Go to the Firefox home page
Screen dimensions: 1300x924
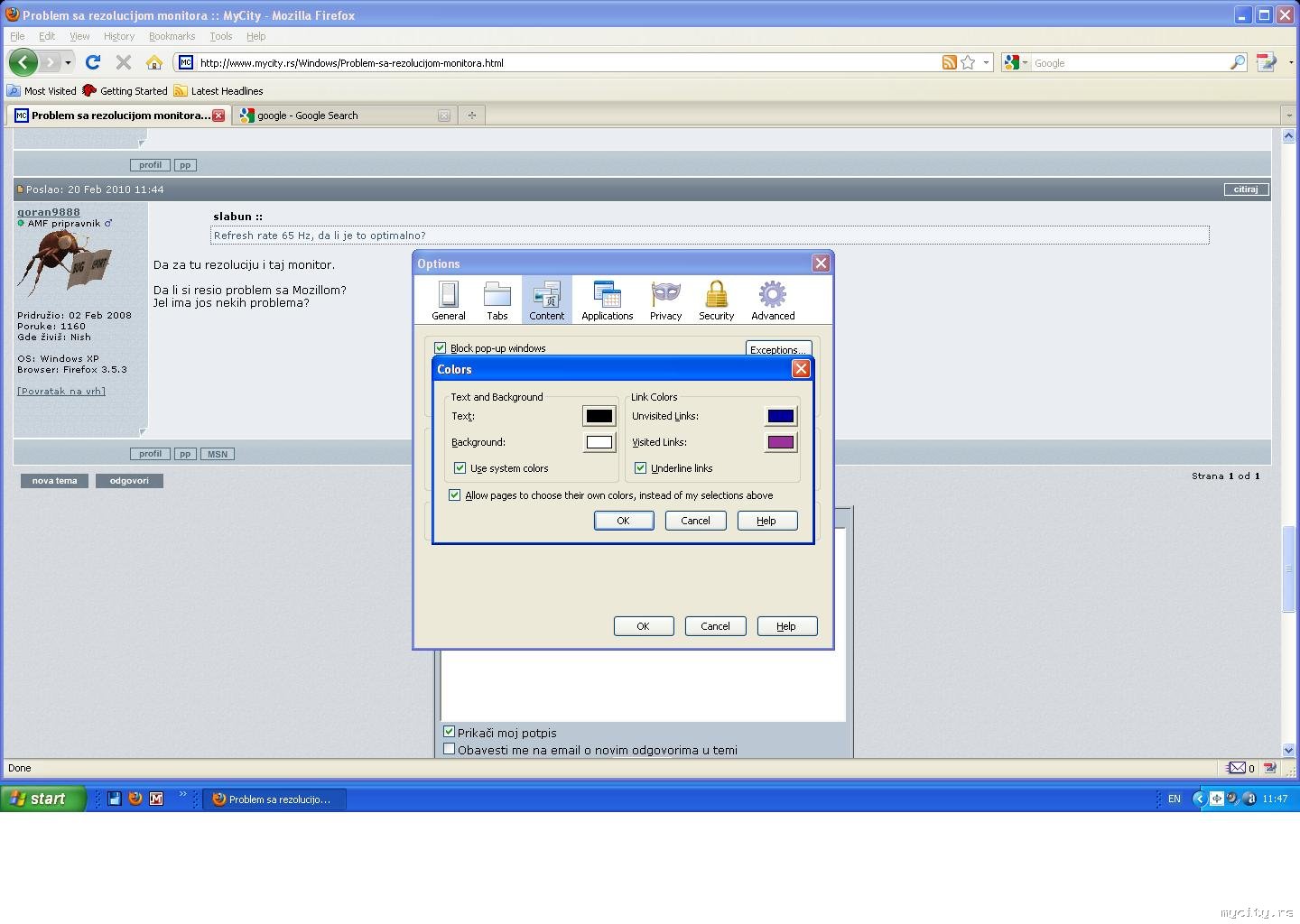(154, 62)
